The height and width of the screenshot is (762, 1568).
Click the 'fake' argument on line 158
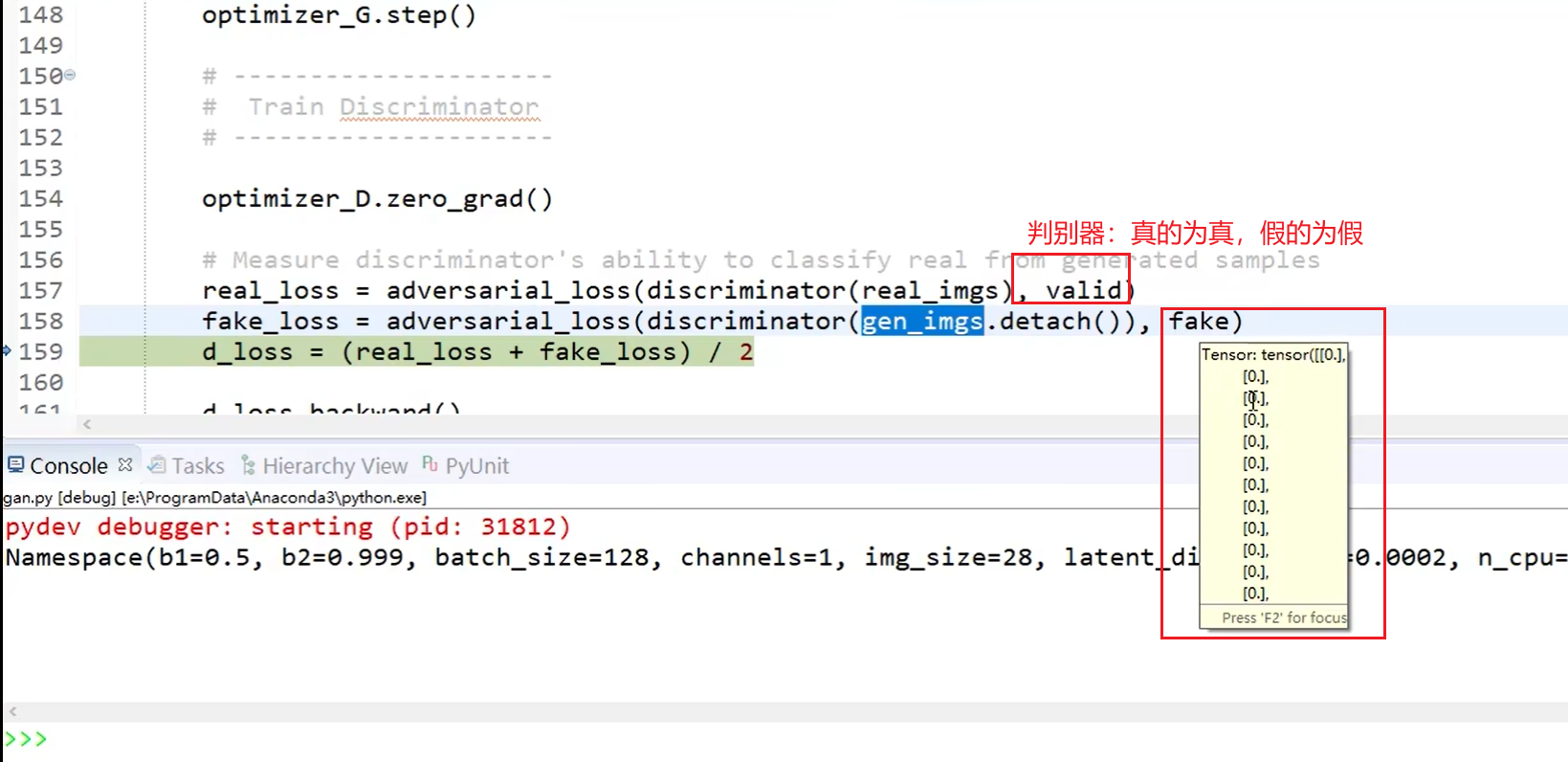(x=1198, y=322)
